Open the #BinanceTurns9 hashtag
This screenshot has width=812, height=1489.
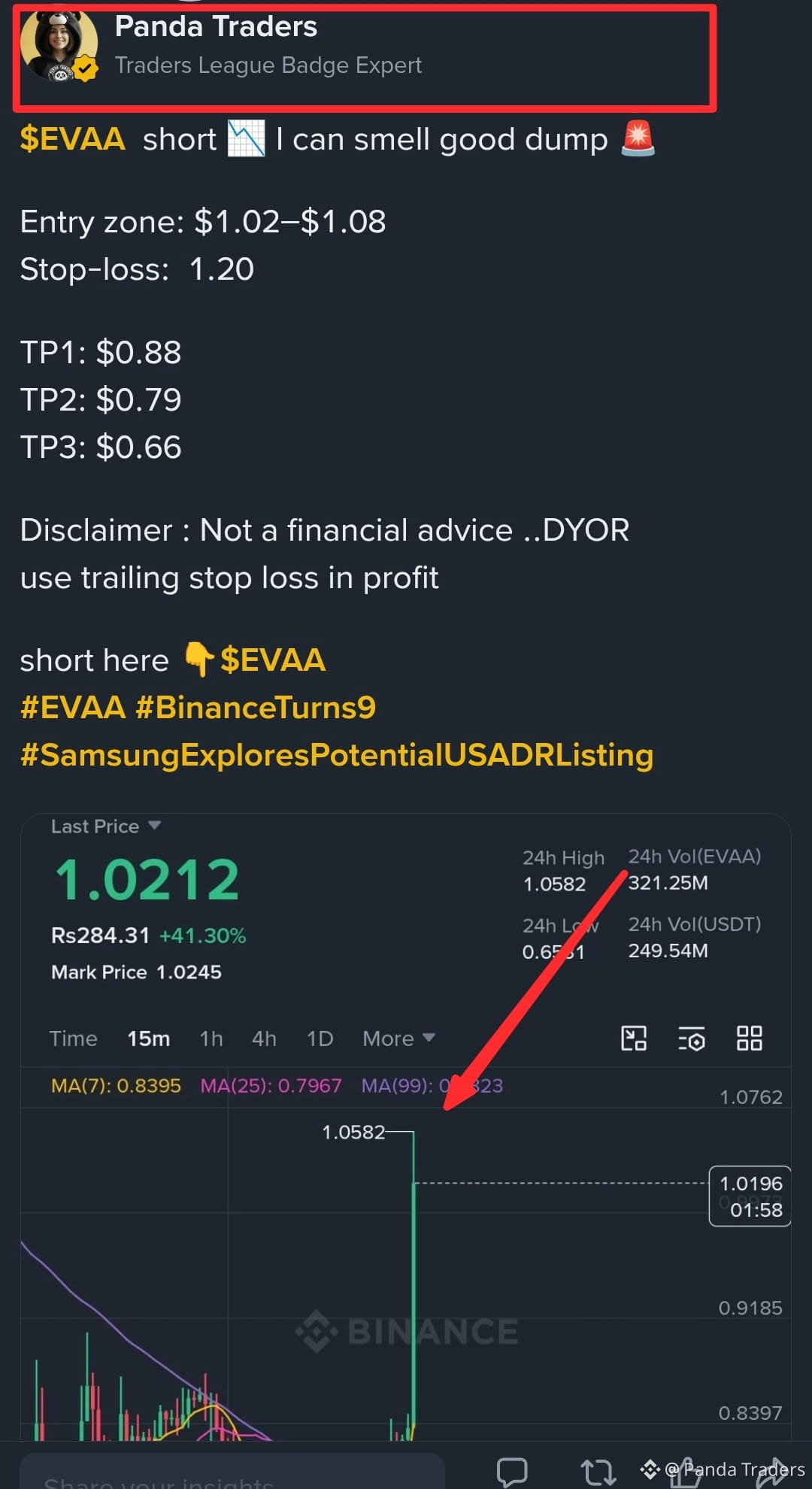click(256, 708)
